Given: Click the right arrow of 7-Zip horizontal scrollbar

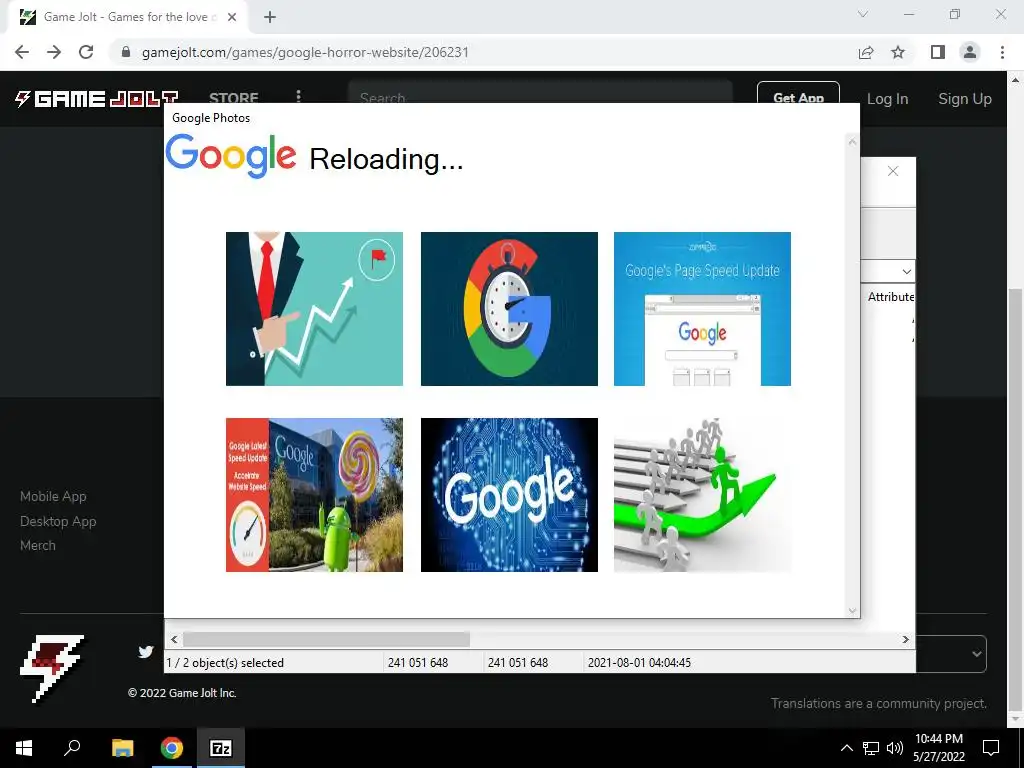Looking at the screenshot, I should tap(905, 639).
